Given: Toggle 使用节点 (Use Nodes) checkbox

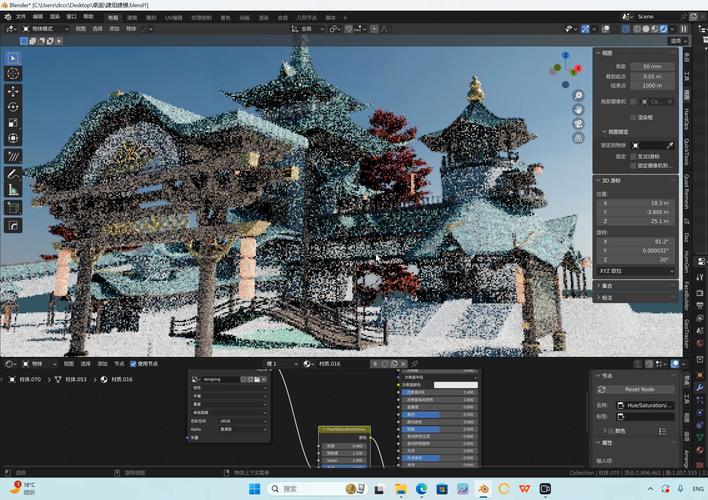Looking at the screenshot, I should pos(133,364).
